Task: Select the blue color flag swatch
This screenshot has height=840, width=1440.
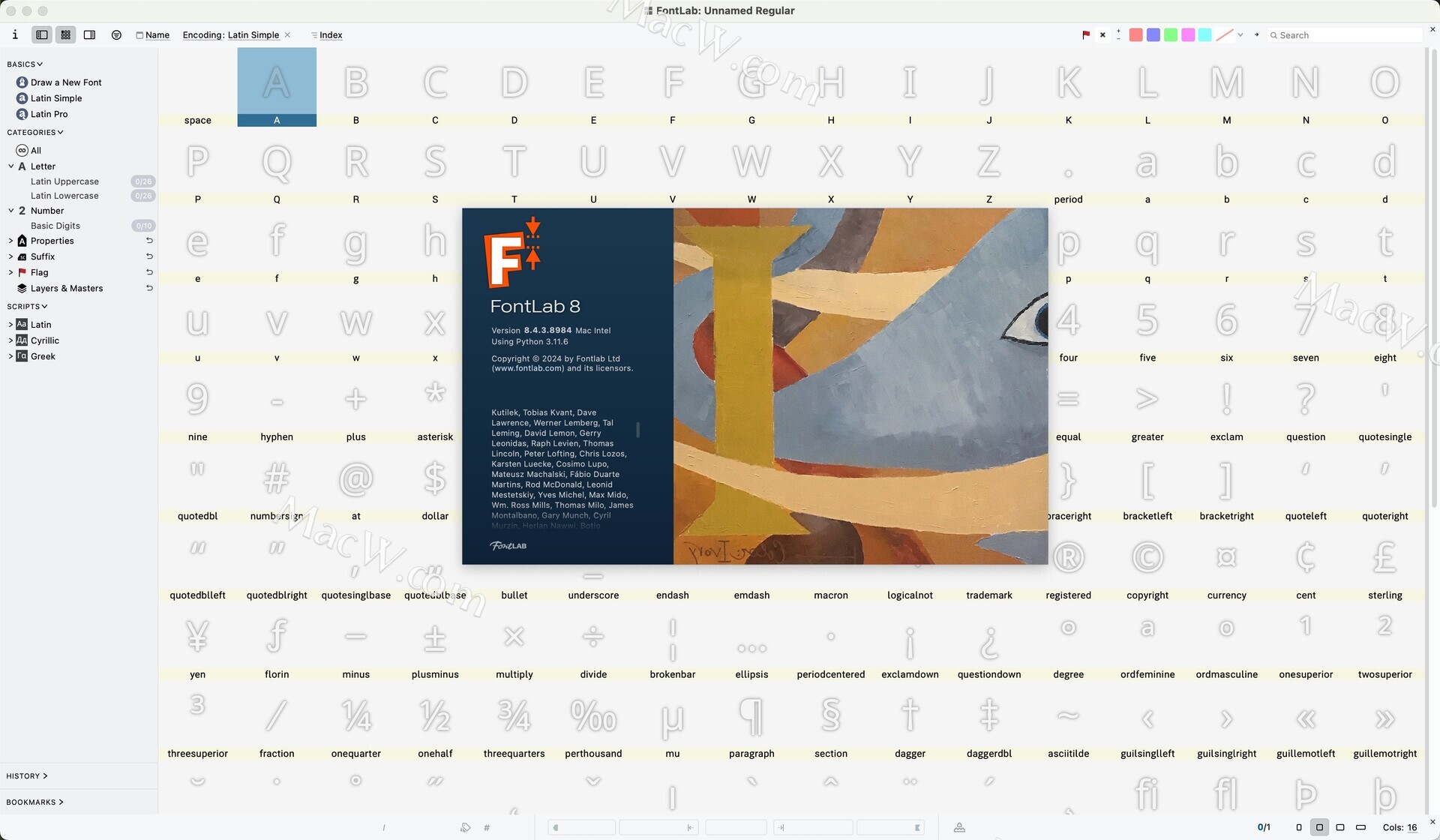Action: (1153, 34)
